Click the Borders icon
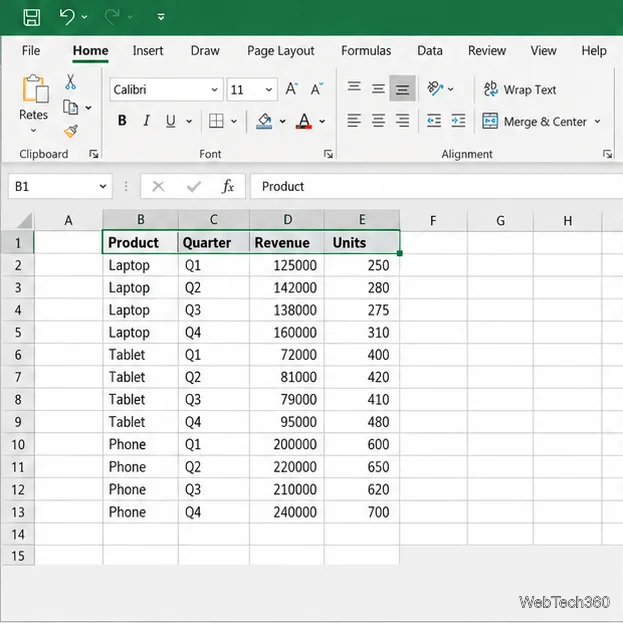 click(216, 121)
